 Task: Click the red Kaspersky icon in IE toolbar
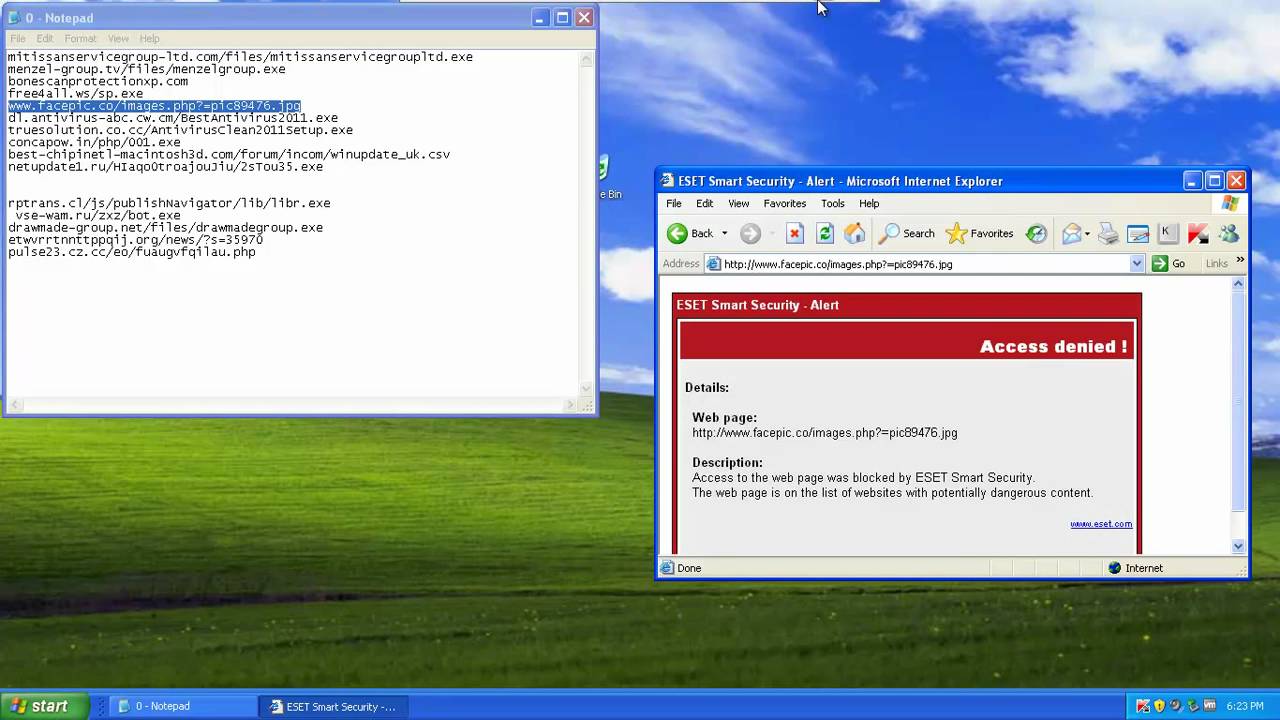(1198, 234)
